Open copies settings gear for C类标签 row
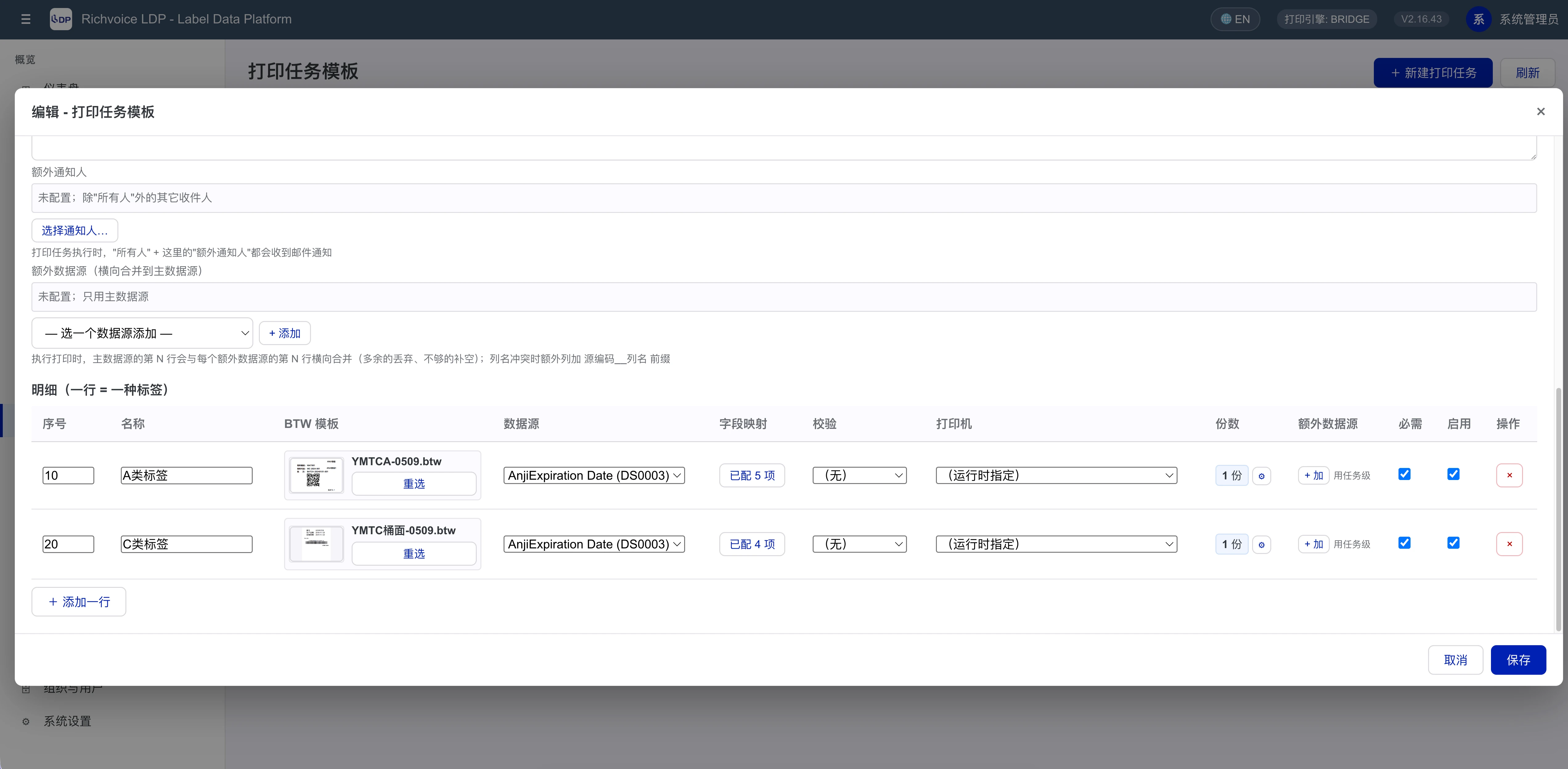This screenshot has height=769, width=1568. coord(1261,544)
